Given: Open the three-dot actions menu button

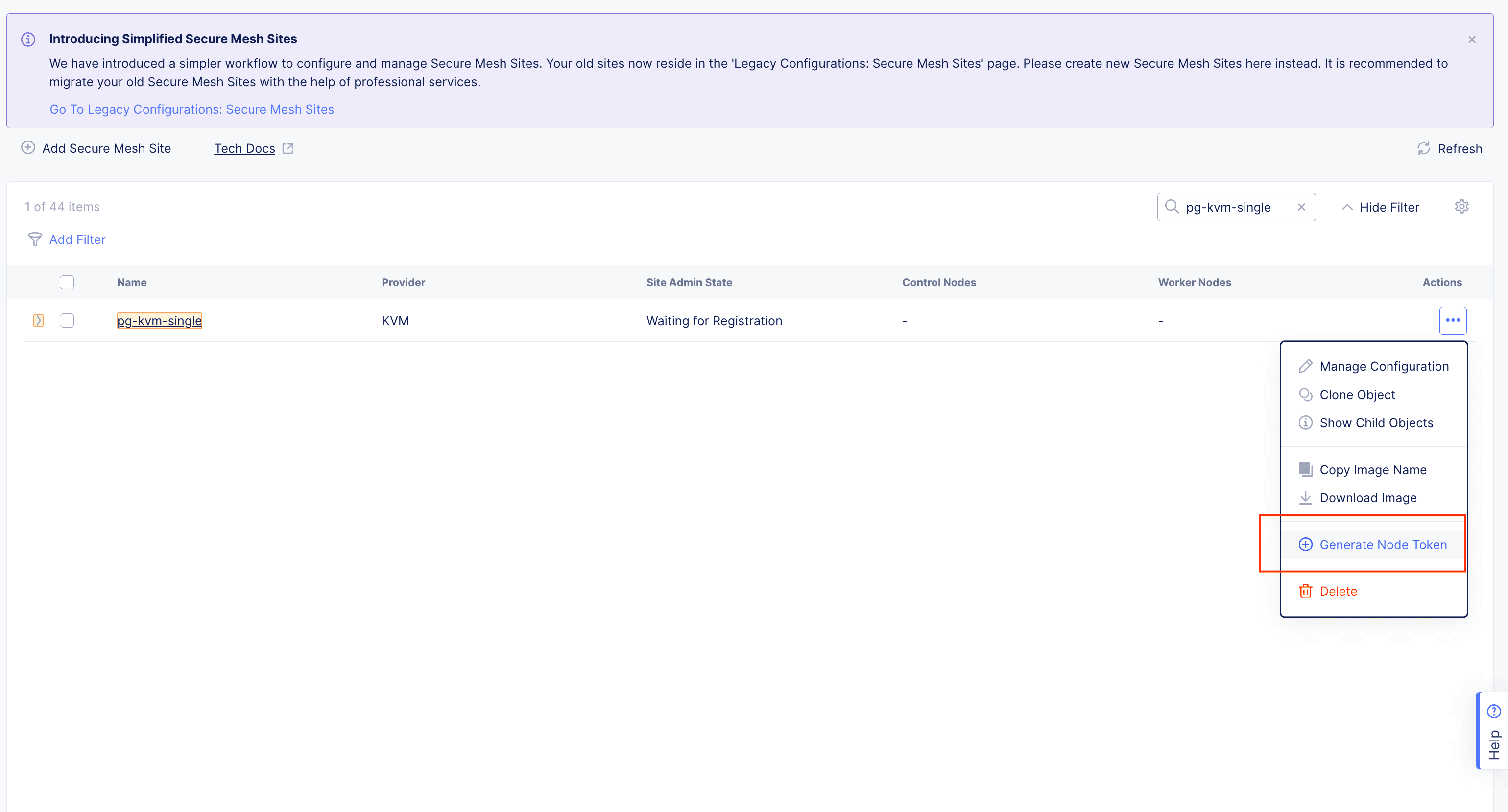Looking at the screenshot, I should pos(1452,320).
